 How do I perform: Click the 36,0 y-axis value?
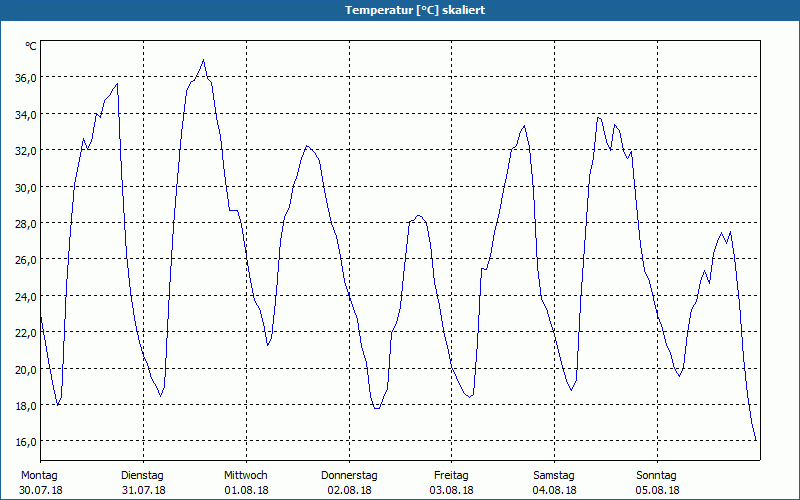pos(26,78)
